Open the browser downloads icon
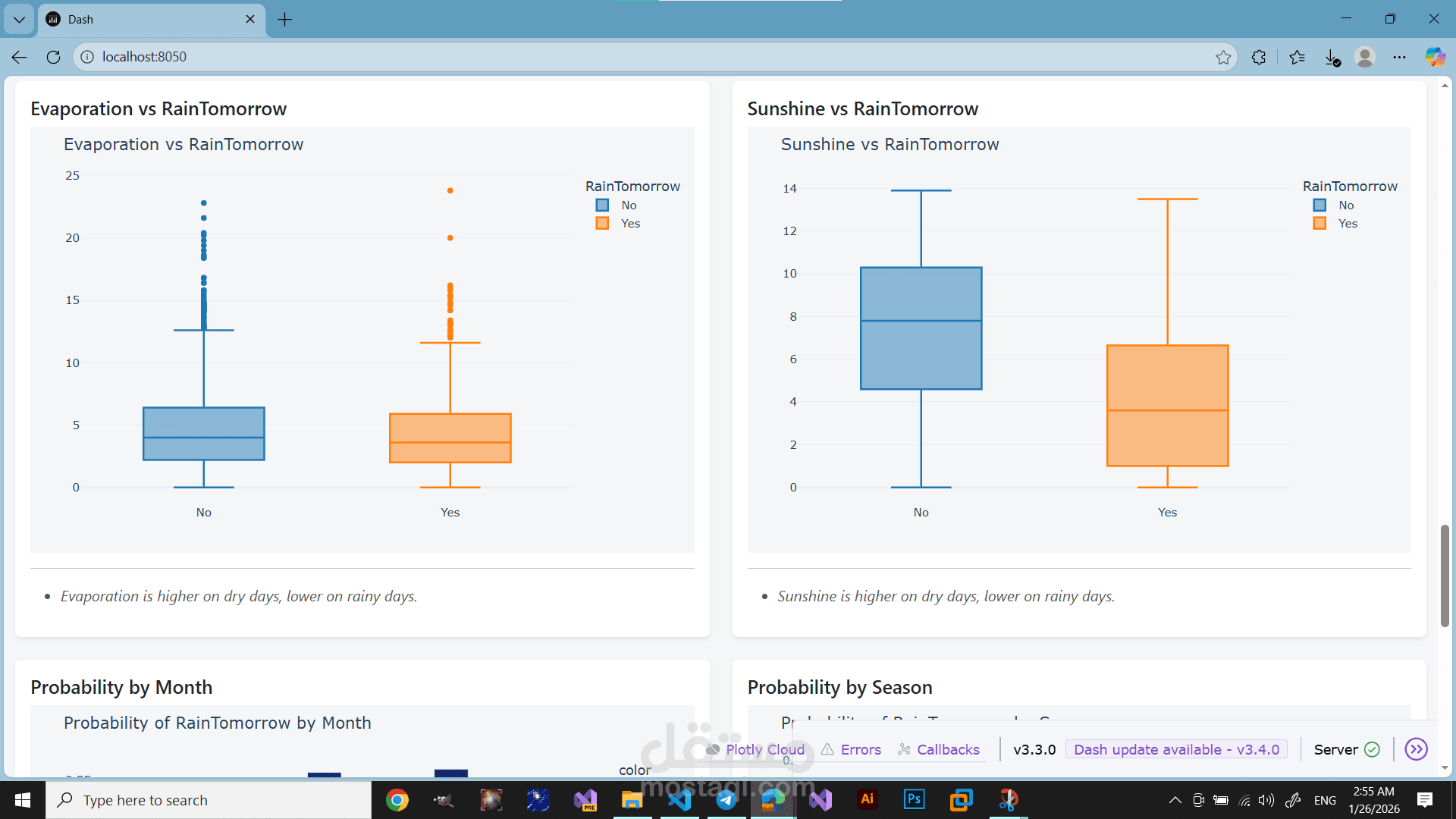Image resolution: width=1456 pixels, height=819 pixels. [x=1332, y=57]
